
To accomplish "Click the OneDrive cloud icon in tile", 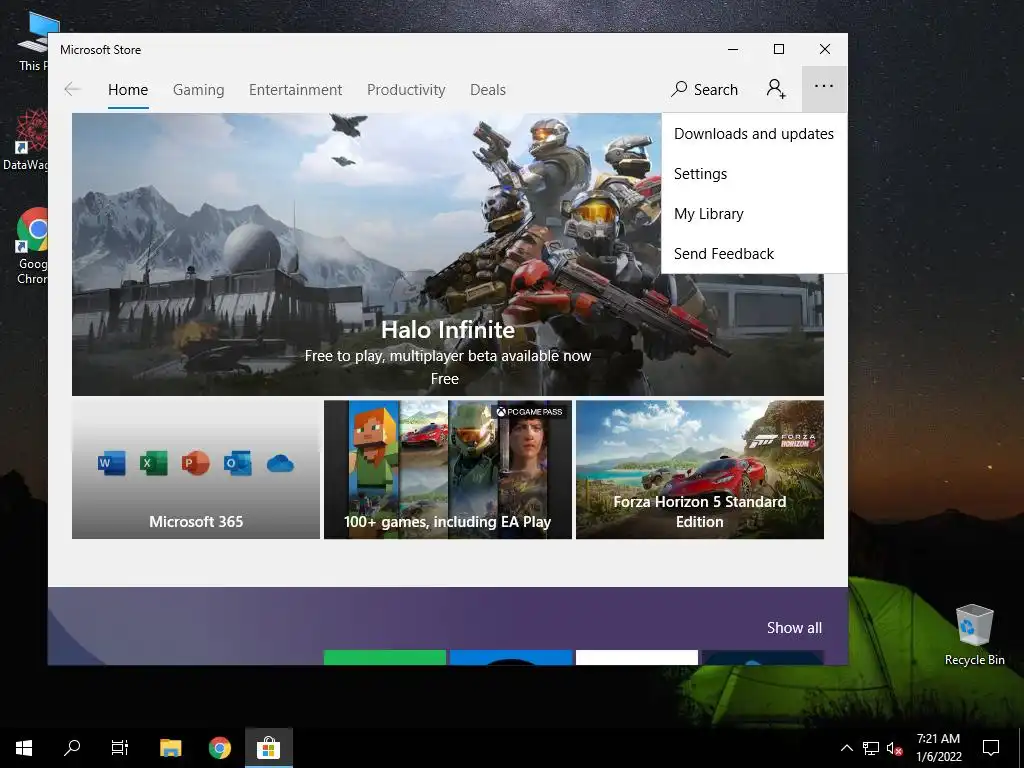I will 280,464.
